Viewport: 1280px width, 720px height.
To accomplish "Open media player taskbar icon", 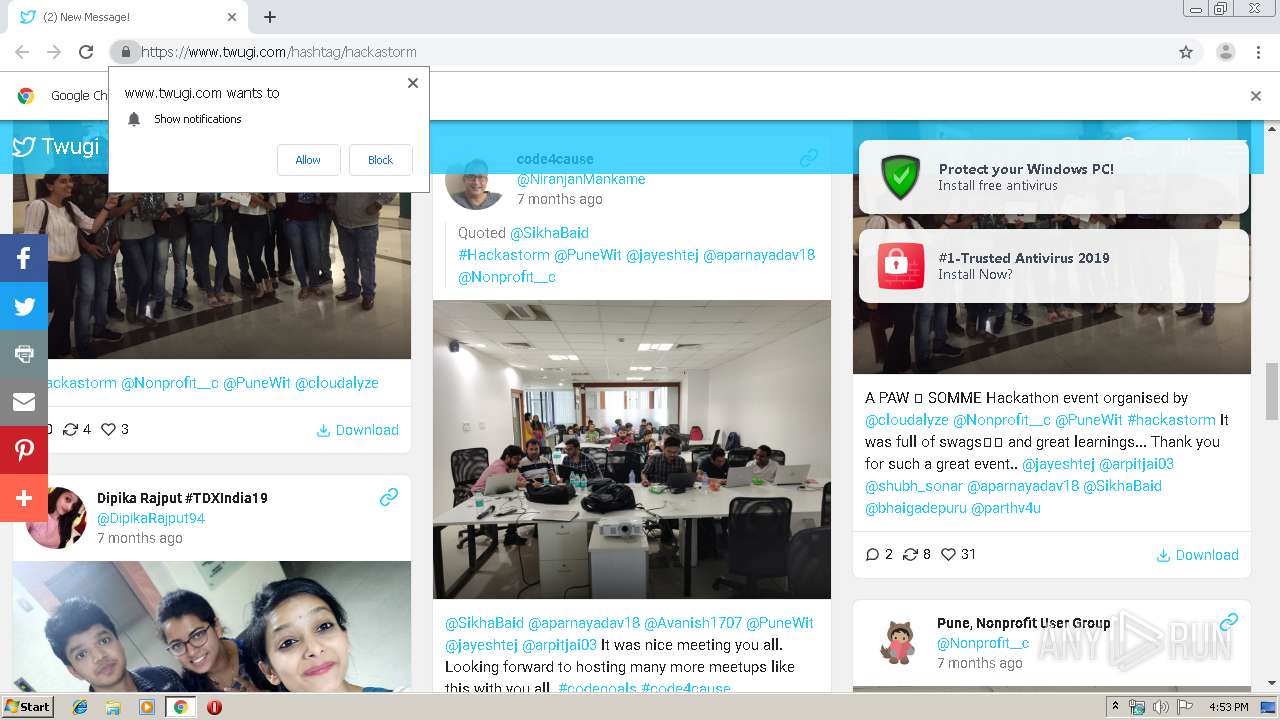I will [147, 707].
